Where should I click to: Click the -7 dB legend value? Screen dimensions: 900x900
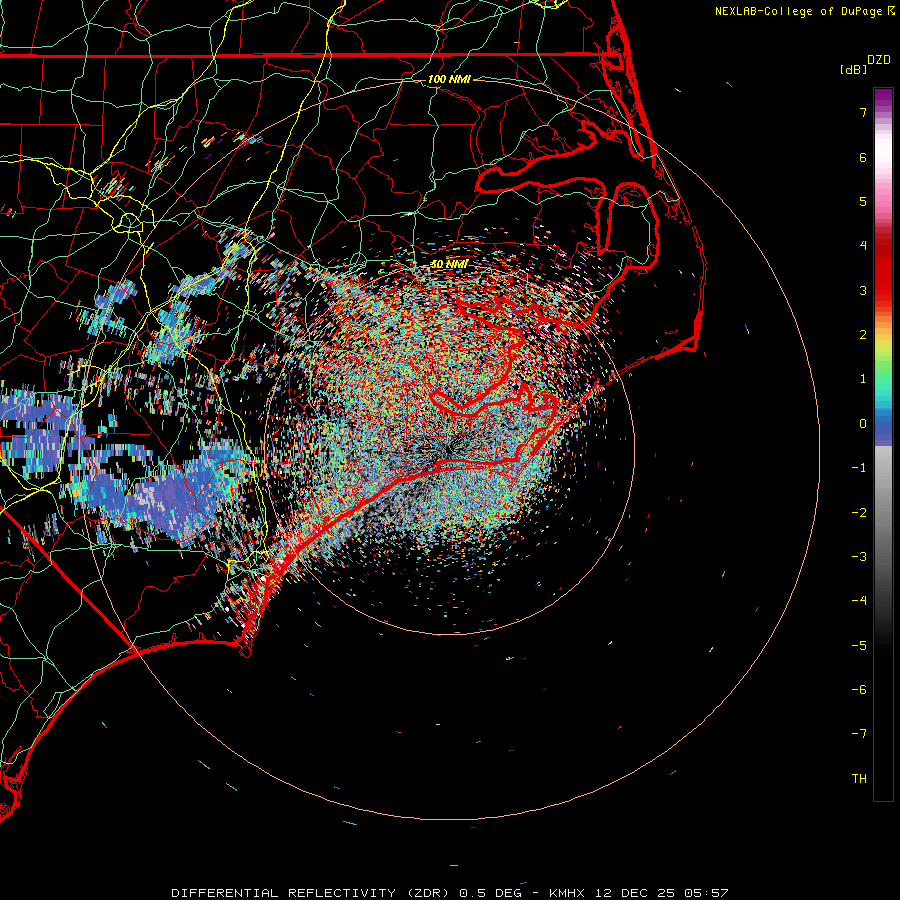point(859,734)
